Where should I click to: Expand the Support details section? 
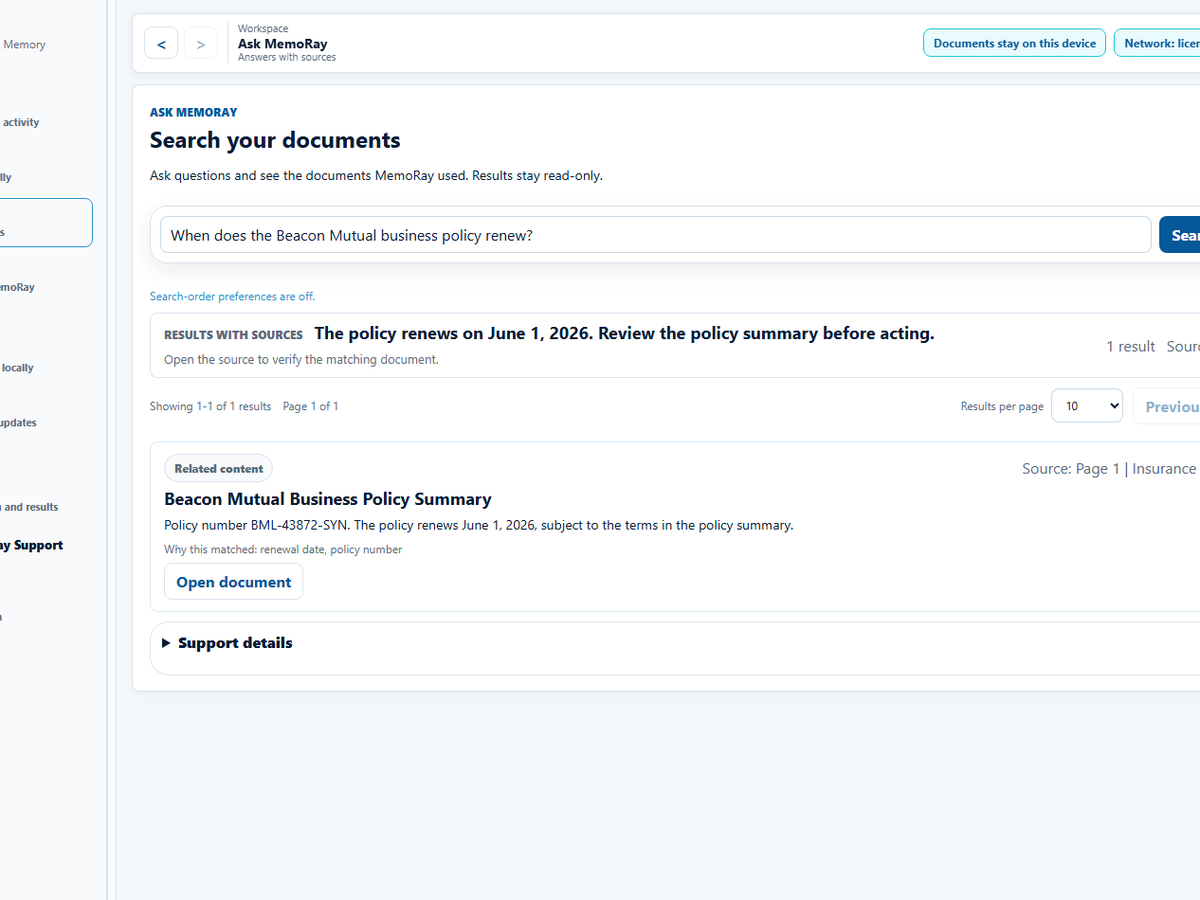coord(235,643)
